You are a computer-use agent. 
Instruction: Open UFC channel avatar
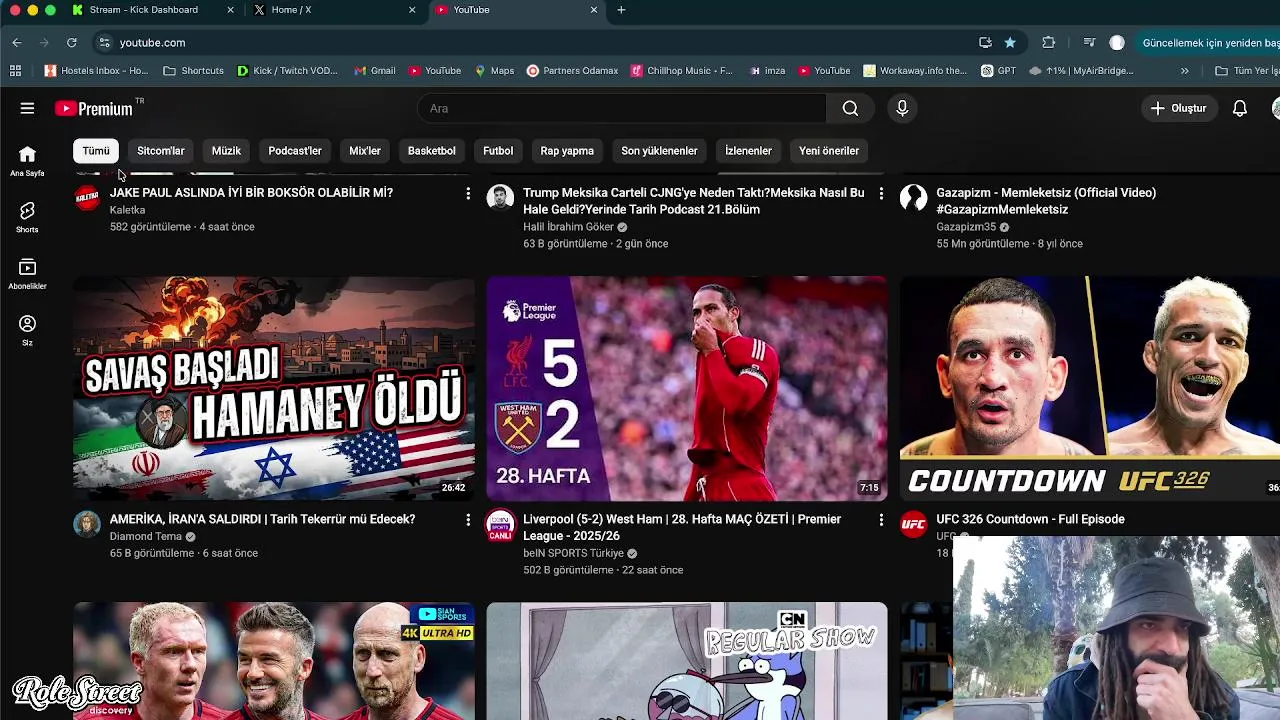pos(913,524)
